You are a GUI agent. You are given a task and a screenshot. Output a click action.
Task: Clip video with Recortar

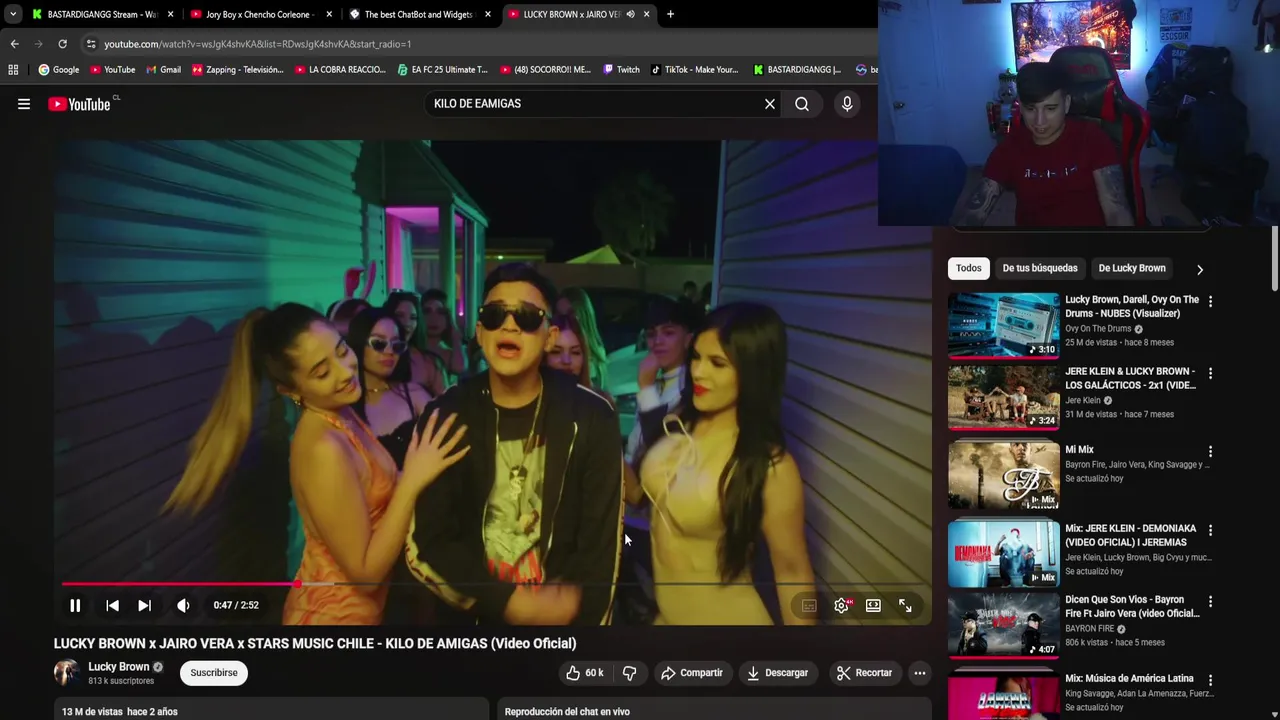(x=864, y=673)
